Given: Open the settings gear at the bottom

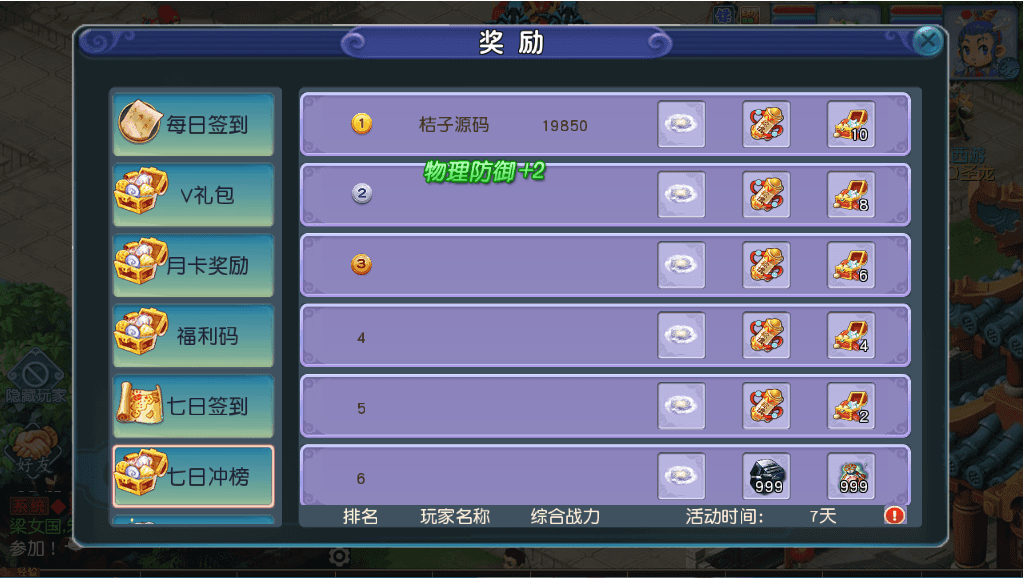Looking at the screenshot, I should pos(339,556).
